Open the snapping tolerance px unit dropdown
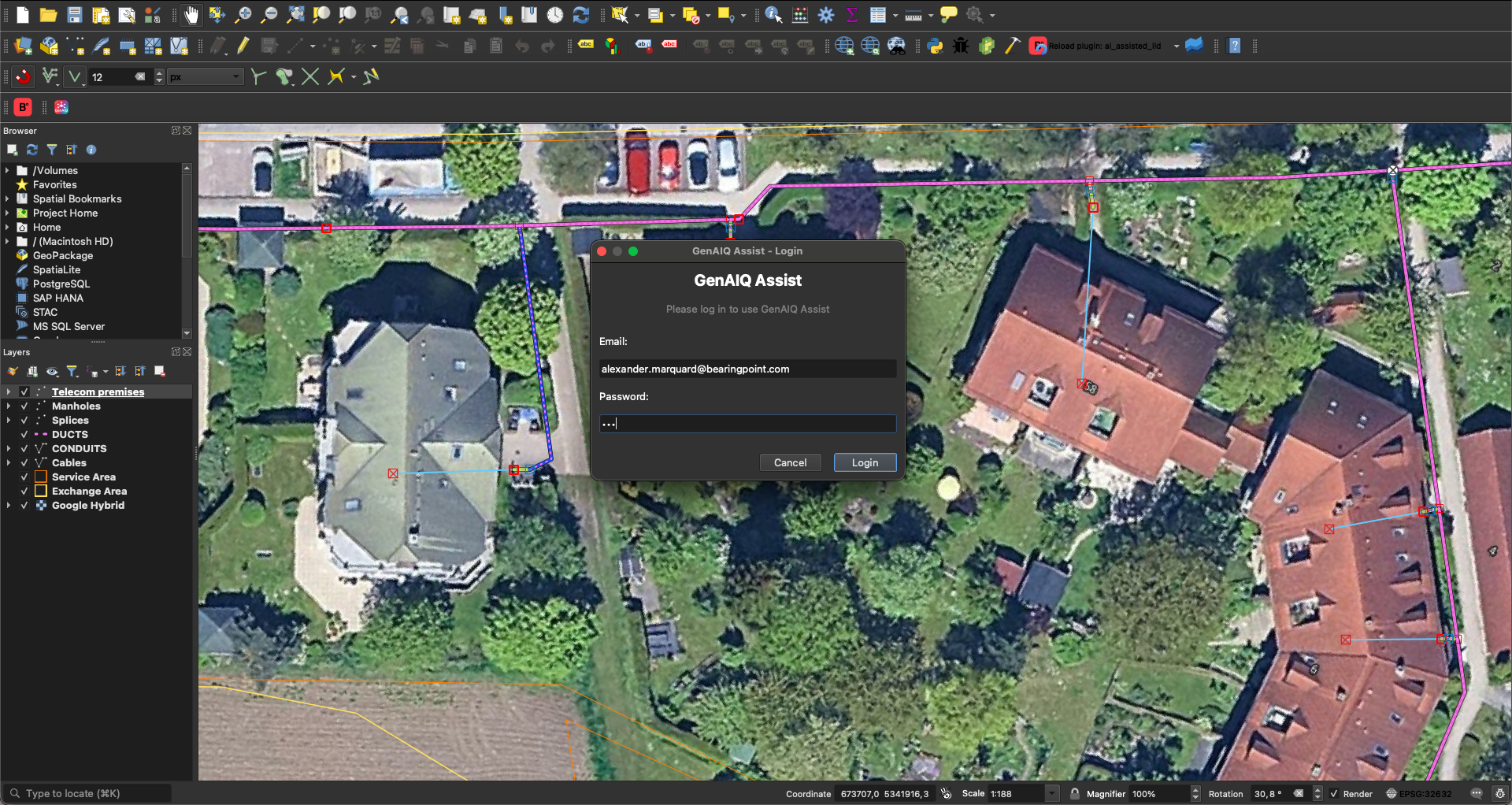 click(x=205, y=77)
